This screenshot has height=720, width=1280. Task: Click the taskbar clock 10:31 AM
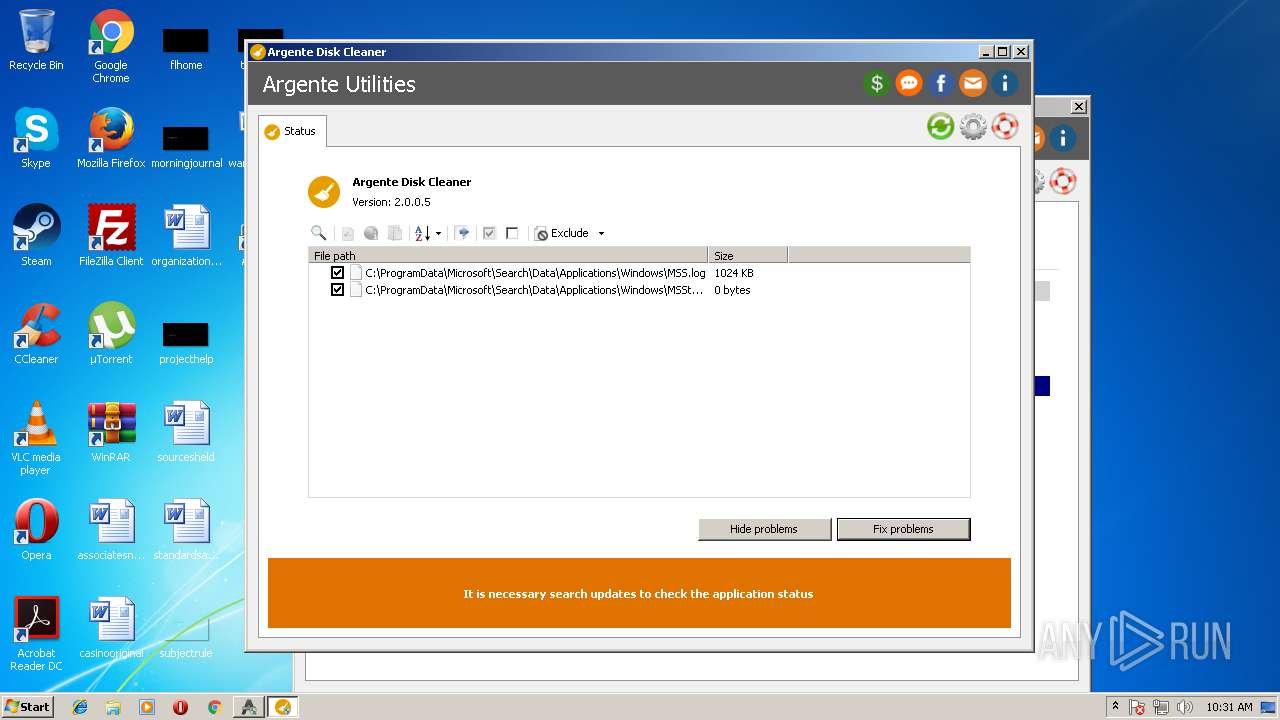(x=1229, y=707)
